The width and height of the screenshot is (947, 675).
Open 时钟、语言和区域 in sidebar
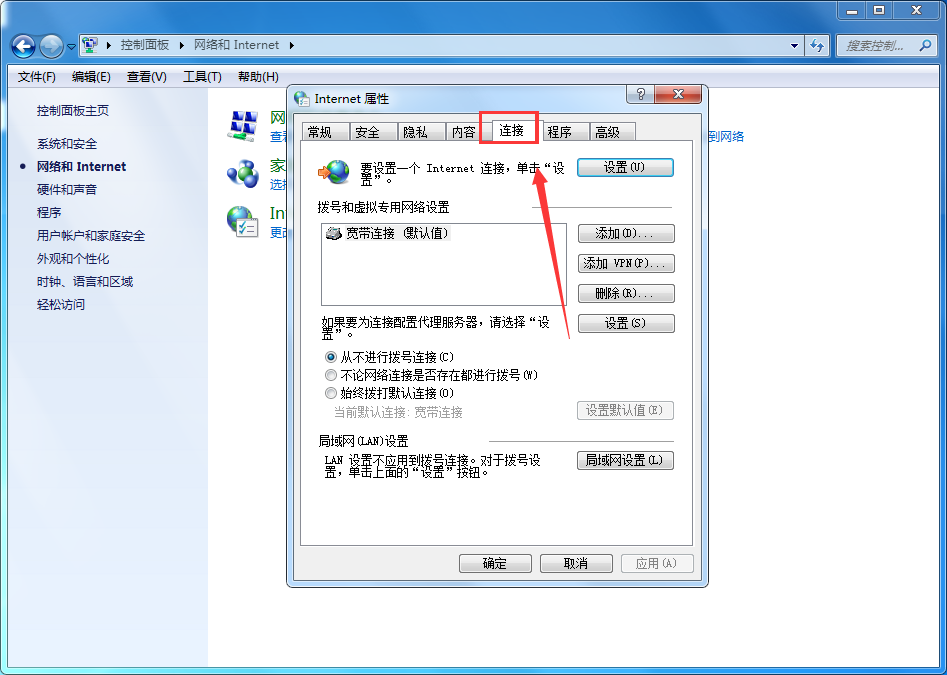[x=85, y=281]
